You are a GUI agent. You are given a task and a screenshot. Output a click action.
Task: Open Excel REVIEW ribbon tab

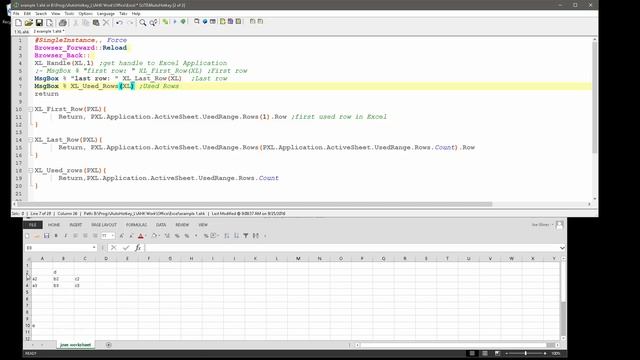(182, 225)
